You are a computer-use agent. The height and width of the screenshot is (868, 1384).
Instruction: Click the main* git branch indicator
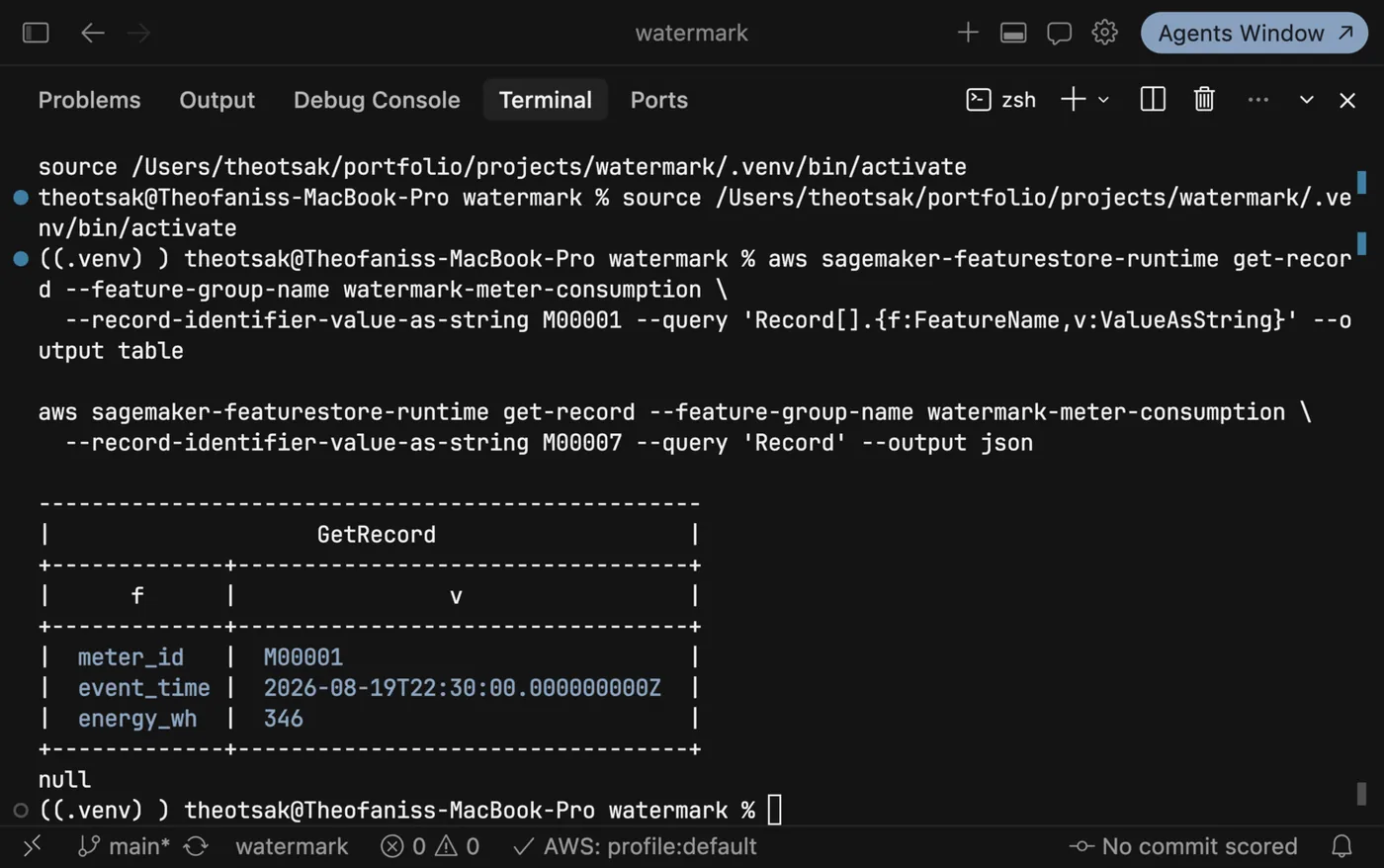tap(125, 846)
